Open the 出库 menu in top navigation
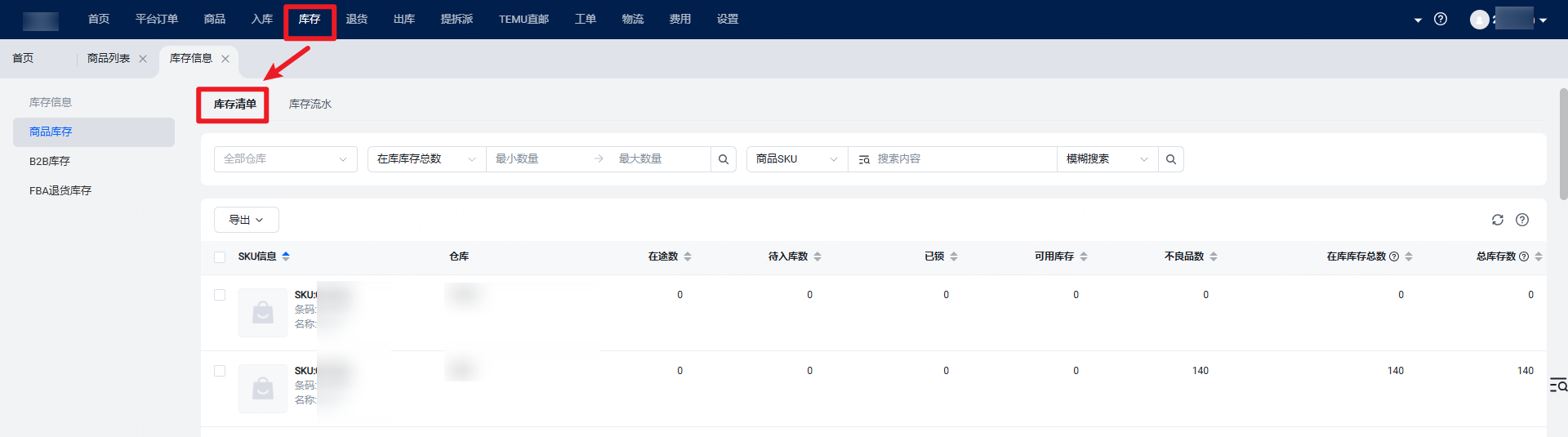Image resolution: width=1568 pixels, height=437 pixels. tap(404, 19)
